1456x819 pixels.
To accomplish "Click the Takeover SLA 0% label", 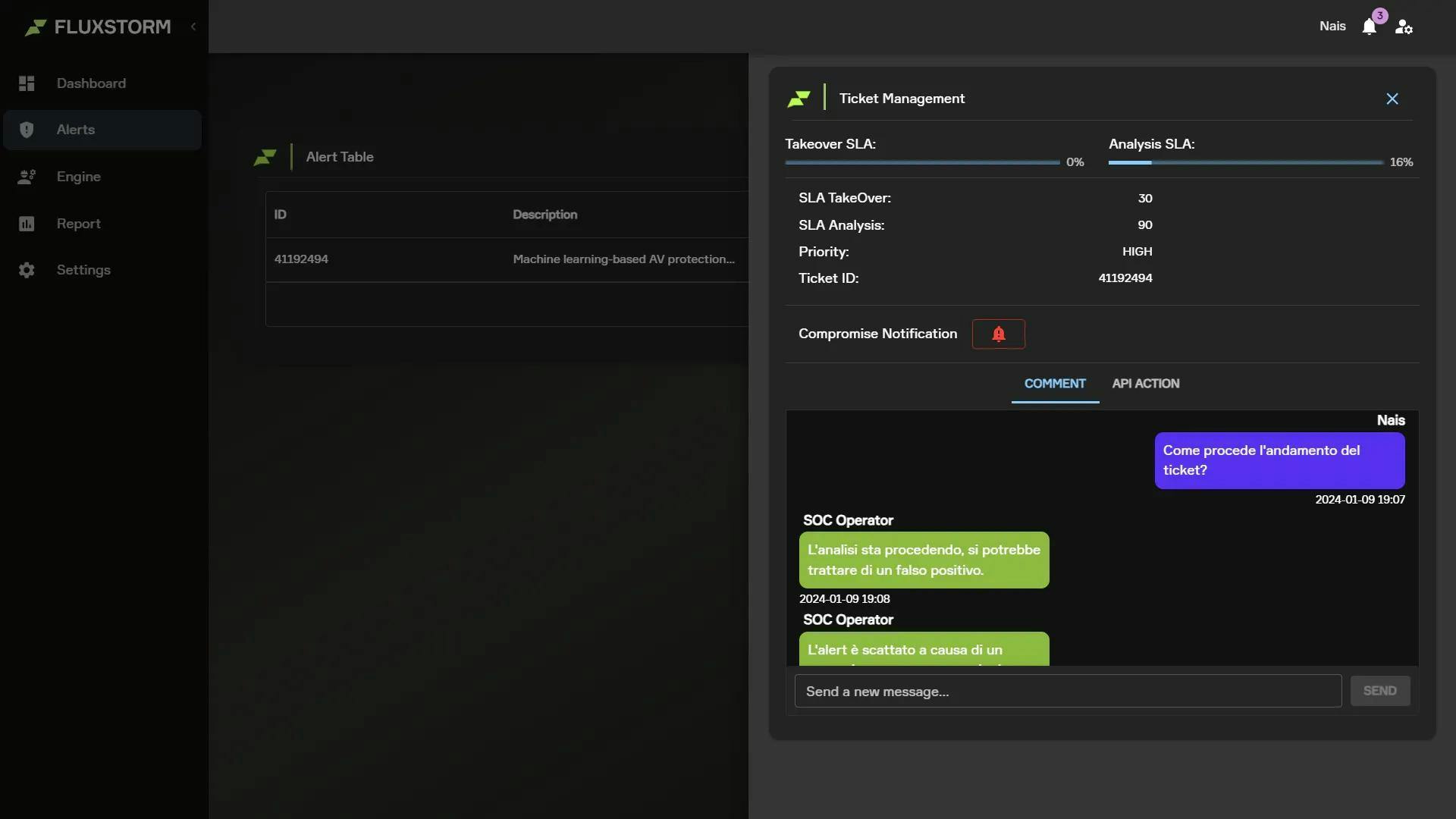I will tap(1075, 162).
